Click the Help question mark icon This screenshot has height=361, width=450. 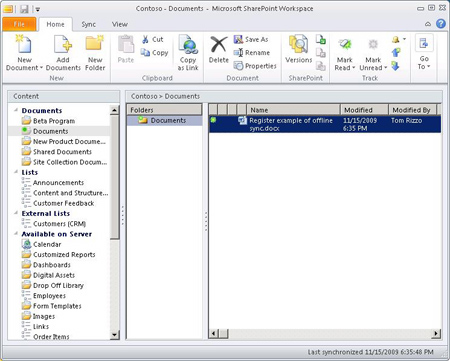click(x=441, y=24)
